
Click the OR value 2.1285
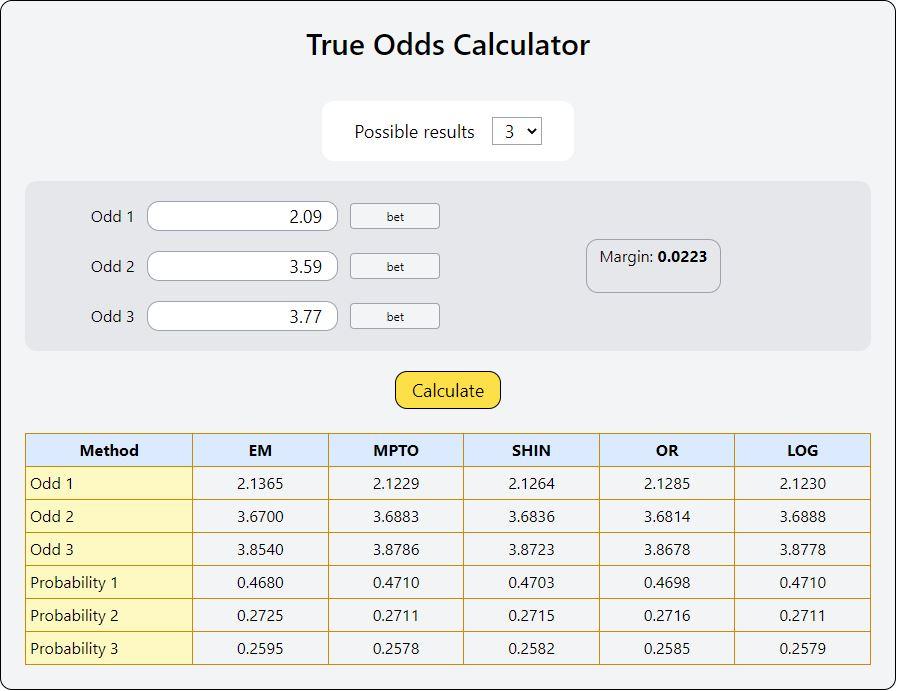(667, 483)
